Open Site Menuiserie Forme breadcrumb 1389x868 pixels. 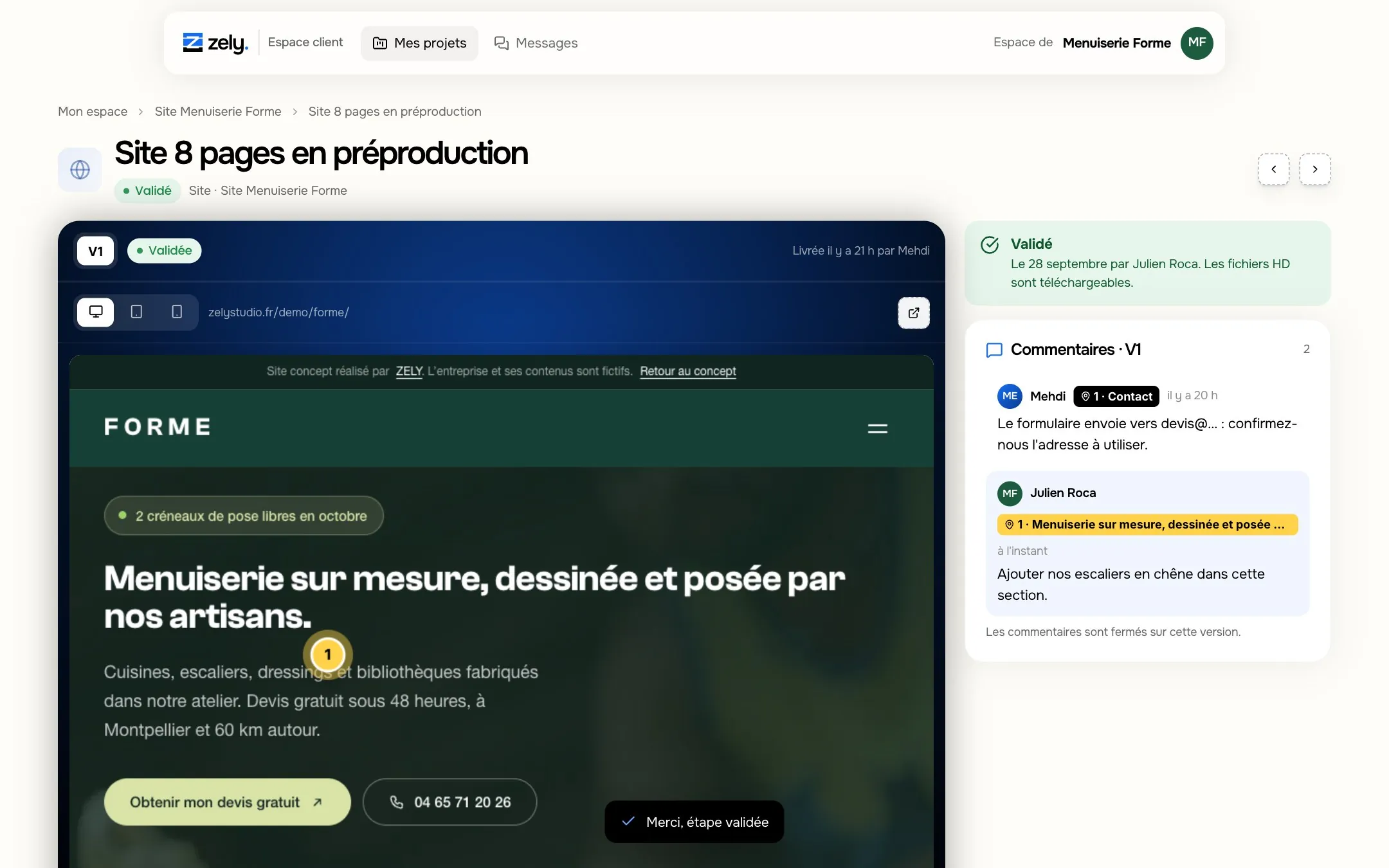pyautogui.click(x=218, y=111)
